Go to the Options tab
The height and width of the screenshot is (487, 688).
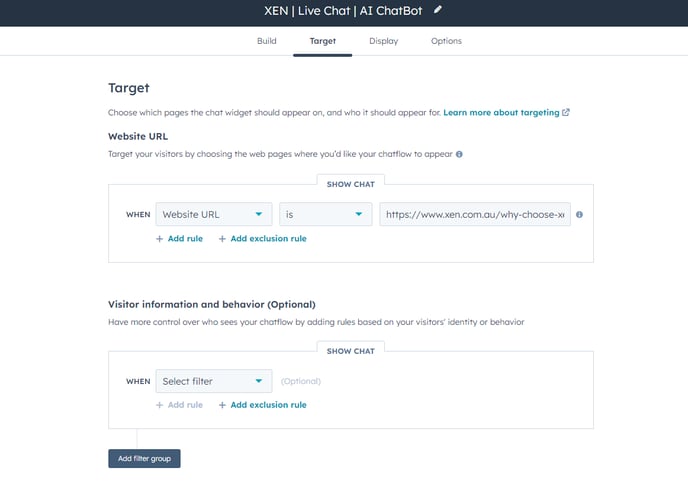click(446, 41)
